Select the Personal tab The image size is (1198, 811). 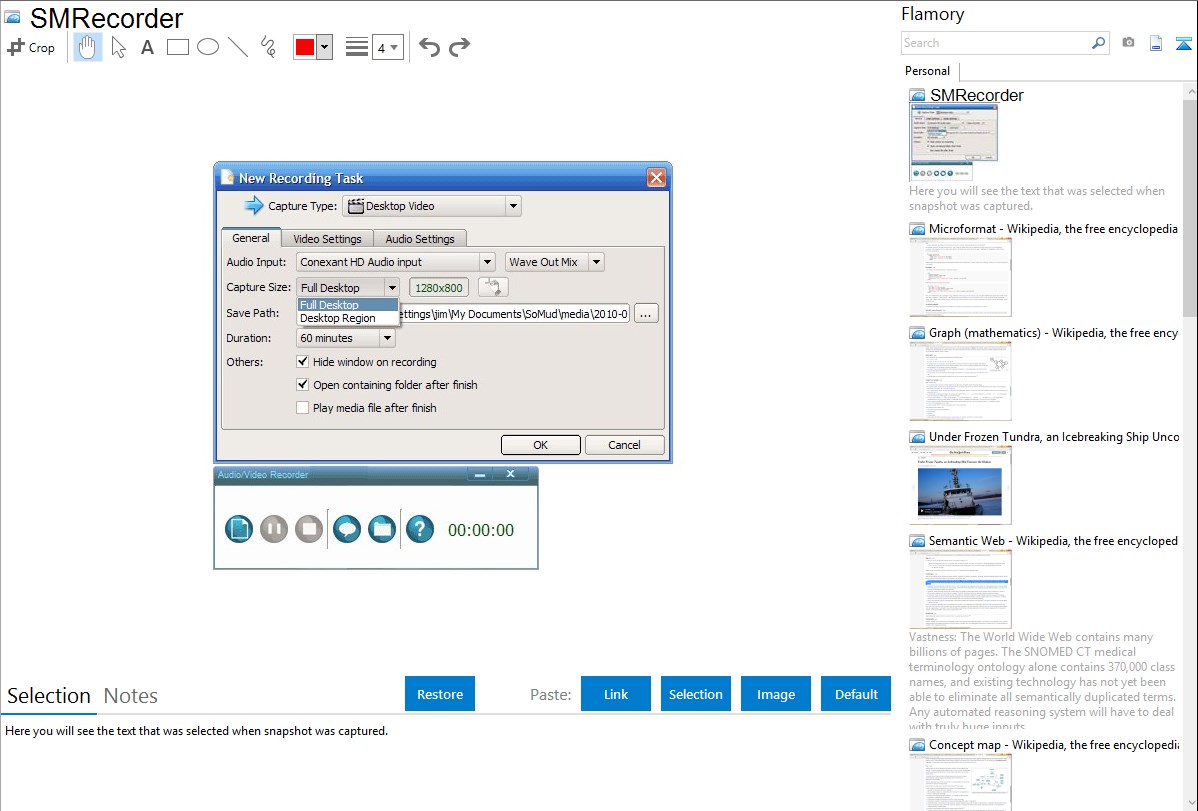pos(928,71)
